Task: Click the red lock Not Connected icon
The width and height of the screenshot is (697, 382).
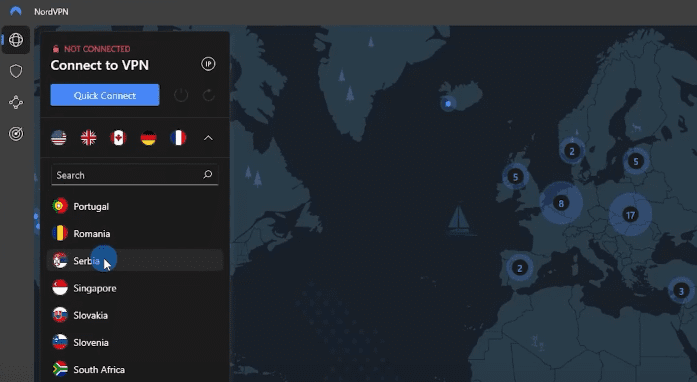Action: 56,49
